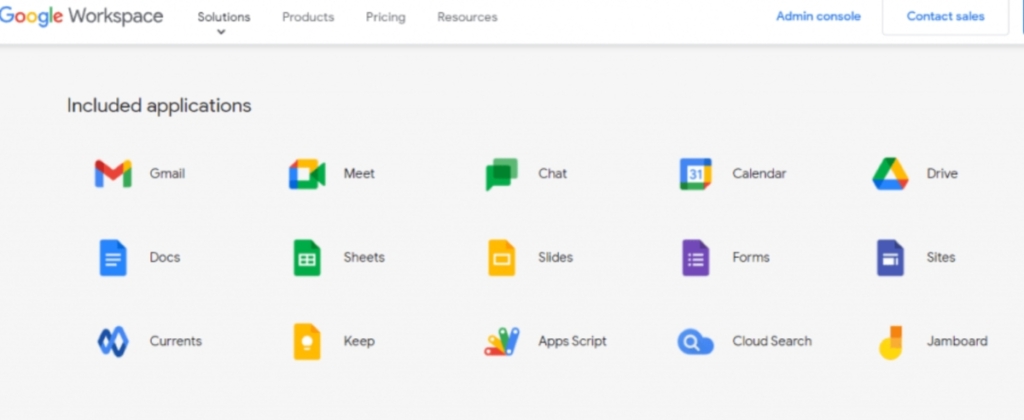Open the Currents icon
1024x420 pixels.
[113, 342]
